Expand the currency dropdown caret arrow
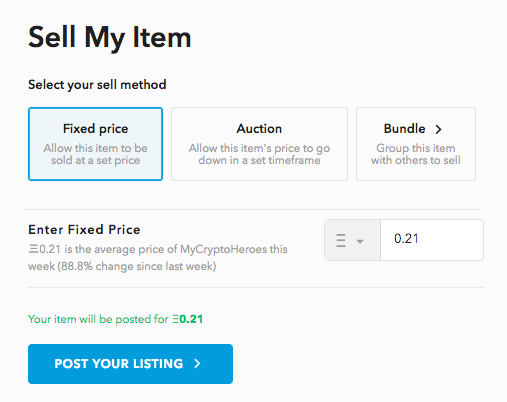The image size is (507, 402). coord(360,241)
